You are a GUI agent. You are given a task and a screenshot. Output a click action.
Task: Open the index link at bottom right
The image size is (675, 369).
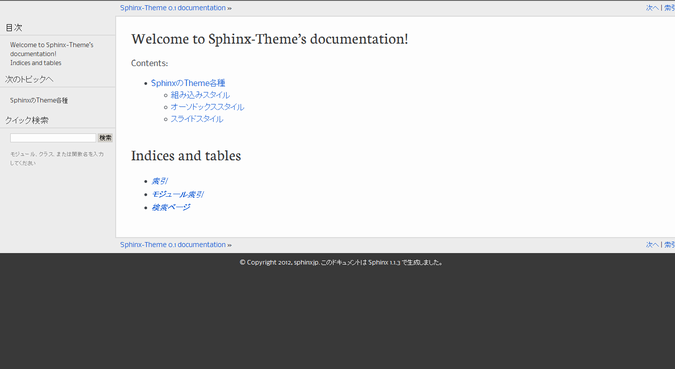point(669,245)
